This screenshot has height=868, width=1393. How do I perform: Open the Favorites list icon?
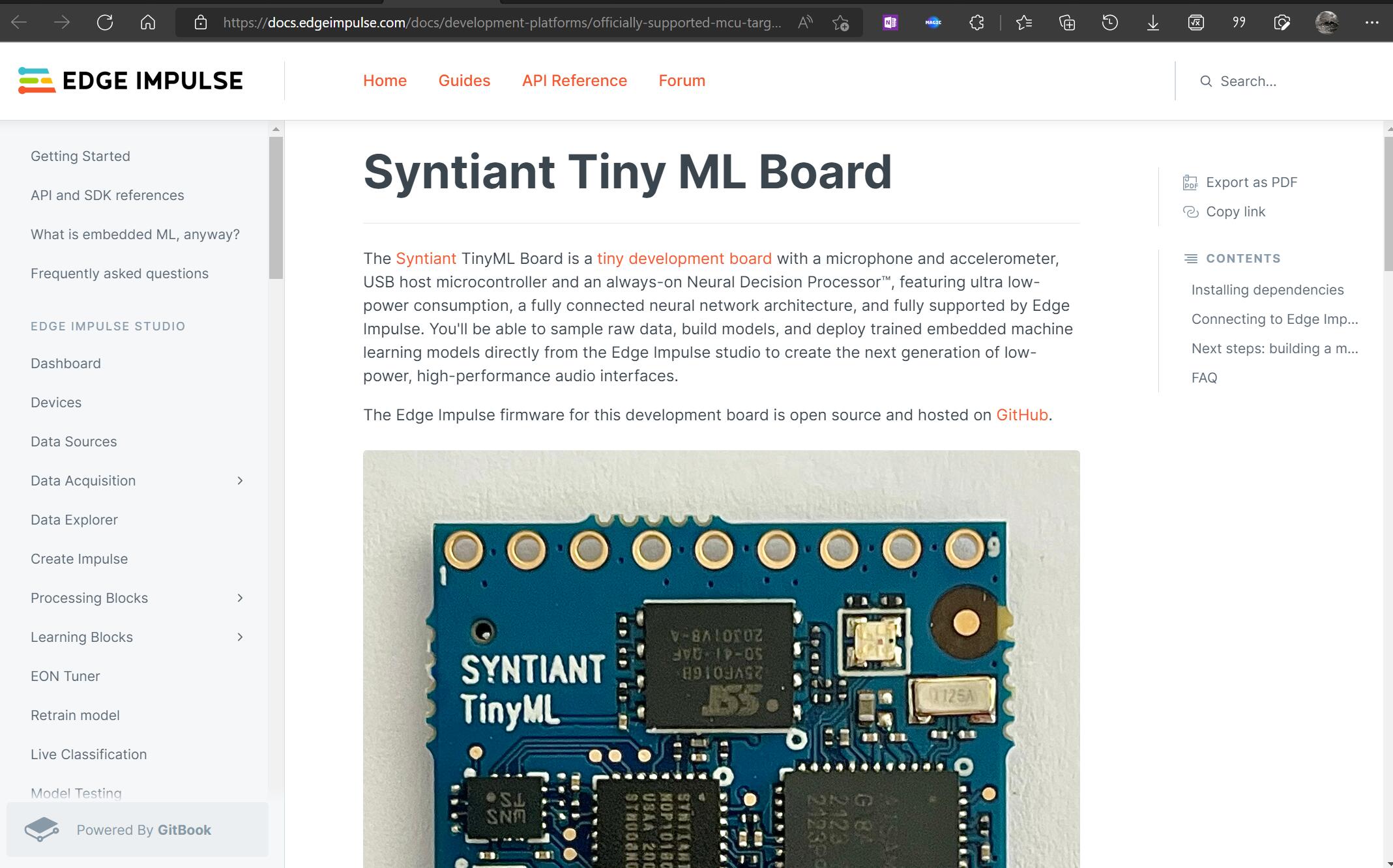(1024, 23)
